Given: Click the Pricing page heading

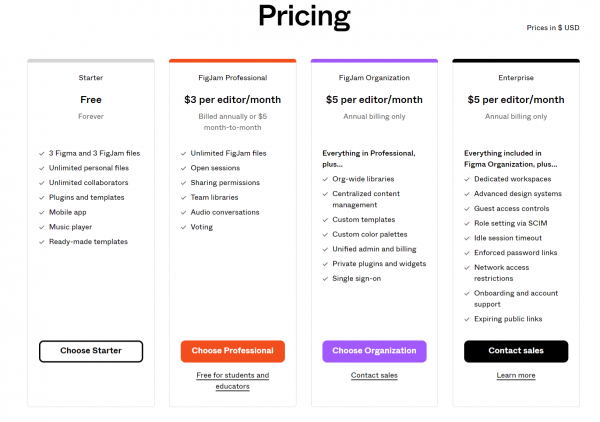Looking at the screenshot, I should tap(304, 17).
